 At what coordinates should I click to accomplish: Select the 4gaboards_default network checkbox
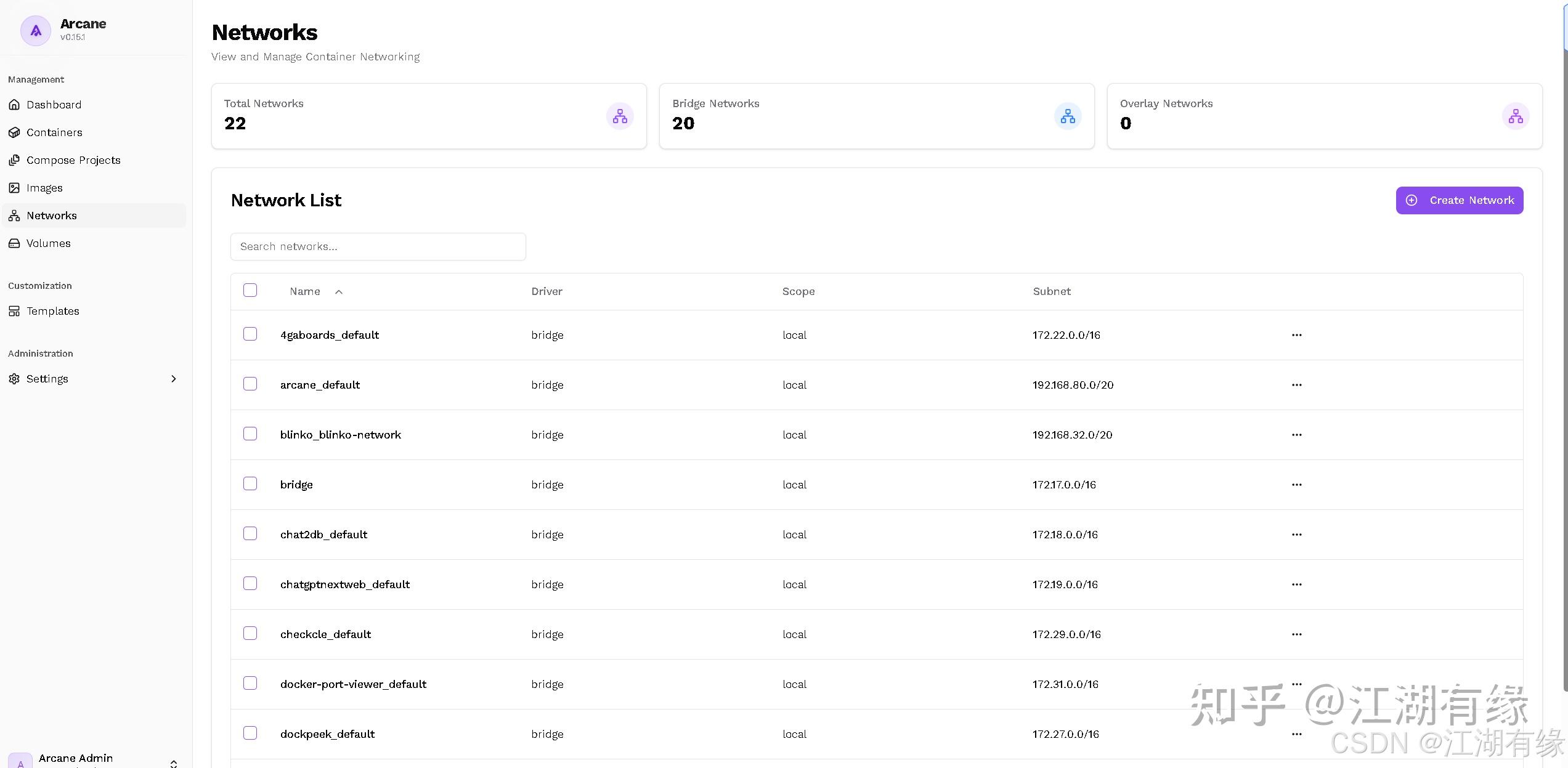(x=250, y=334)
